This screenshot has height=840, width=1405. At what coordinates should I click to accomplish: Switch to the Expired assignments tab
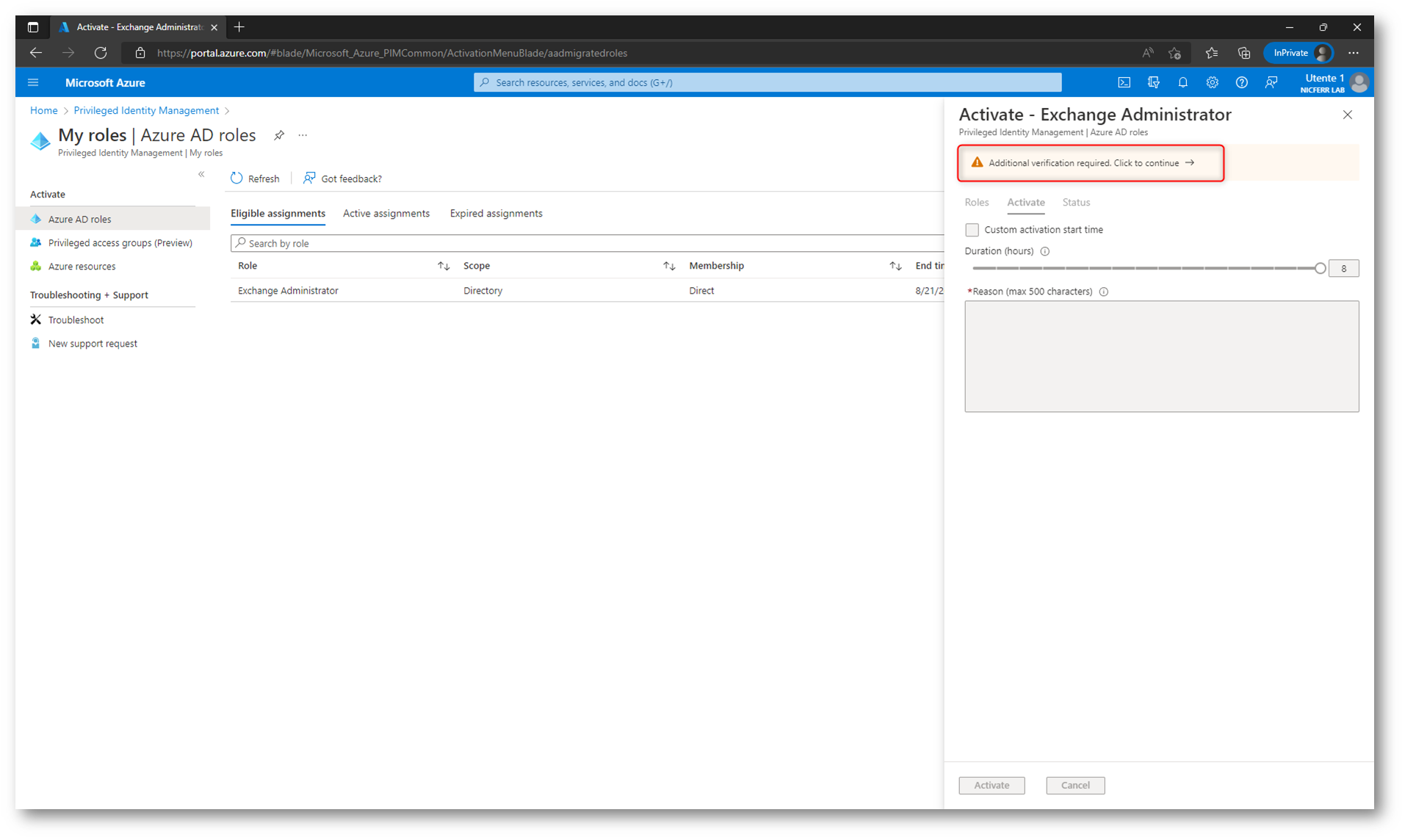496,214
